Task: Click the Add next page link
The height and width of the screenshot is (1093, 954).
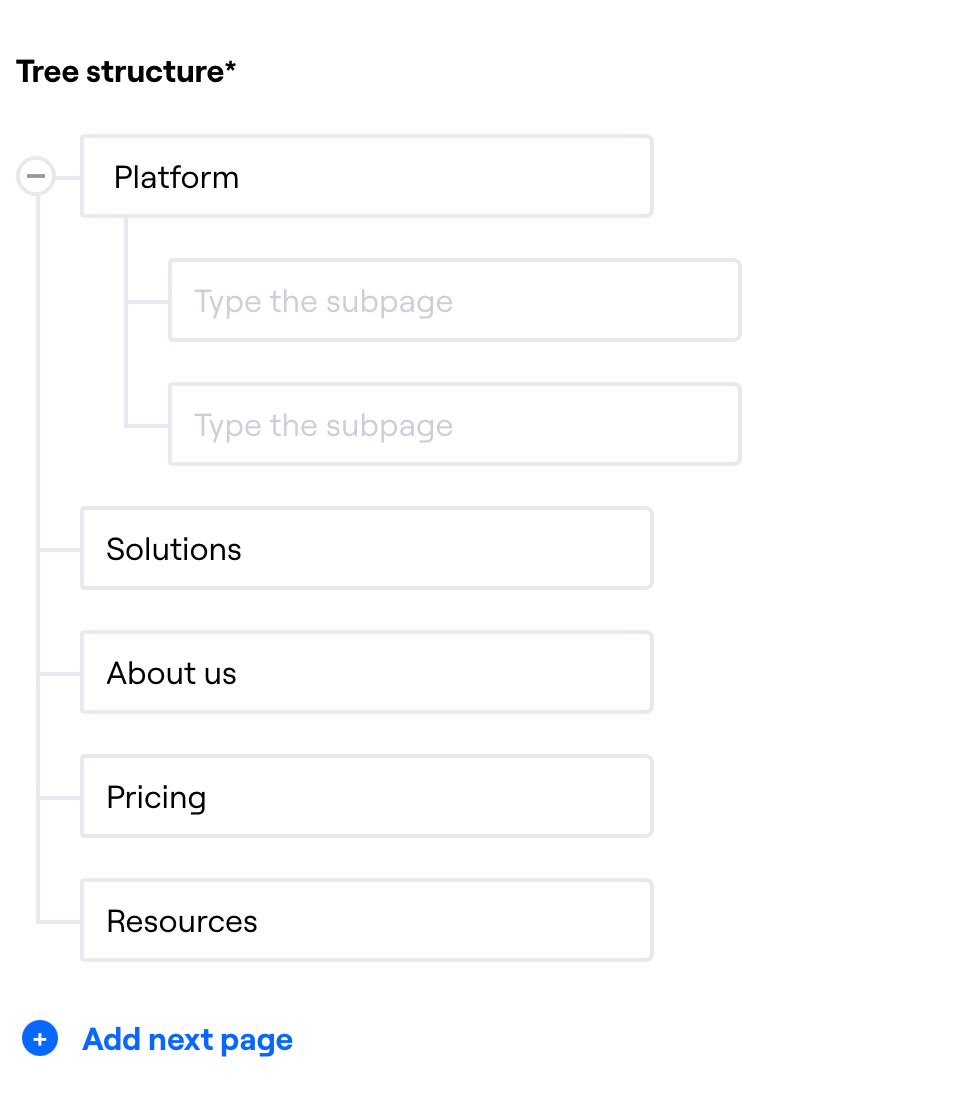Action: [x=187, y=1039]
